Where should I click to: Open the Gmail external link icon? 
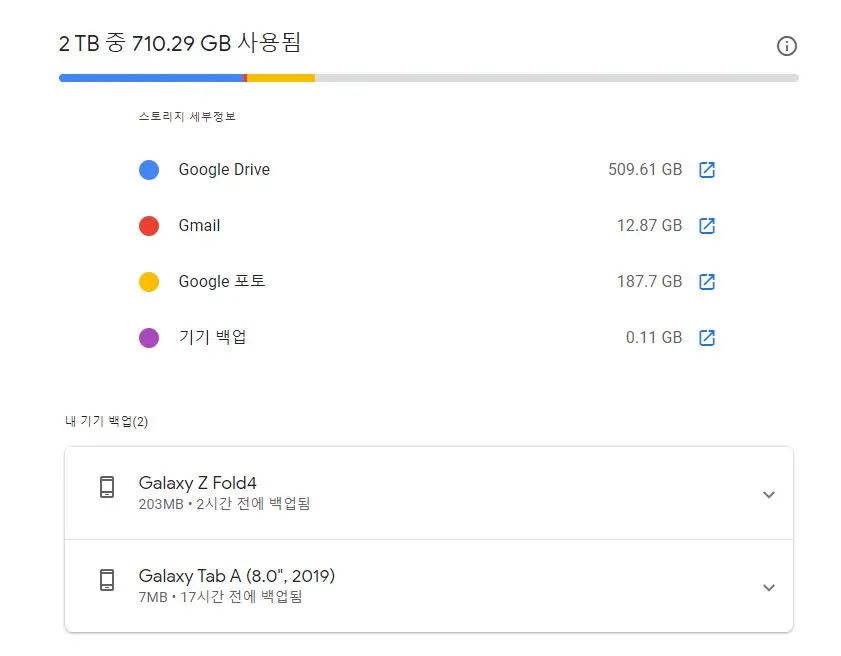[x=707, y=226]
